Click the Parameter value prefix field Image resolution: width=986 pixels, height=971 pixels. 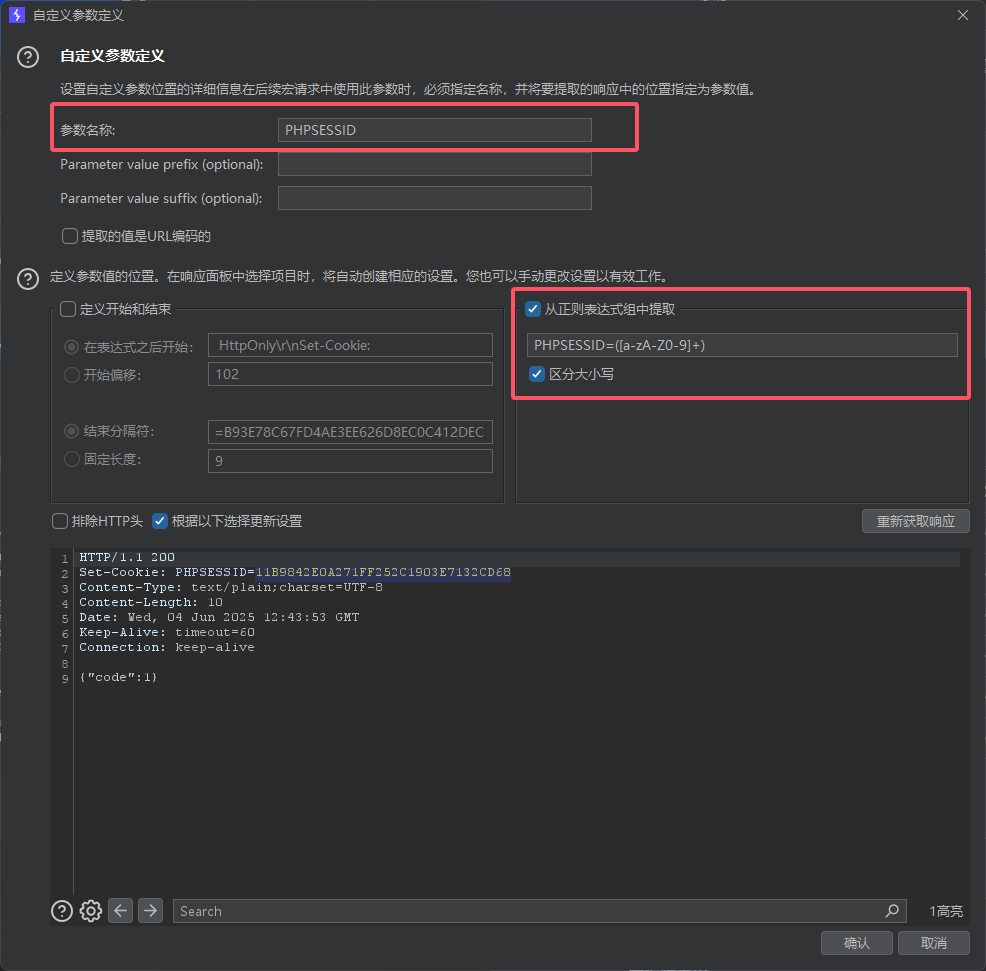(434, 164)
